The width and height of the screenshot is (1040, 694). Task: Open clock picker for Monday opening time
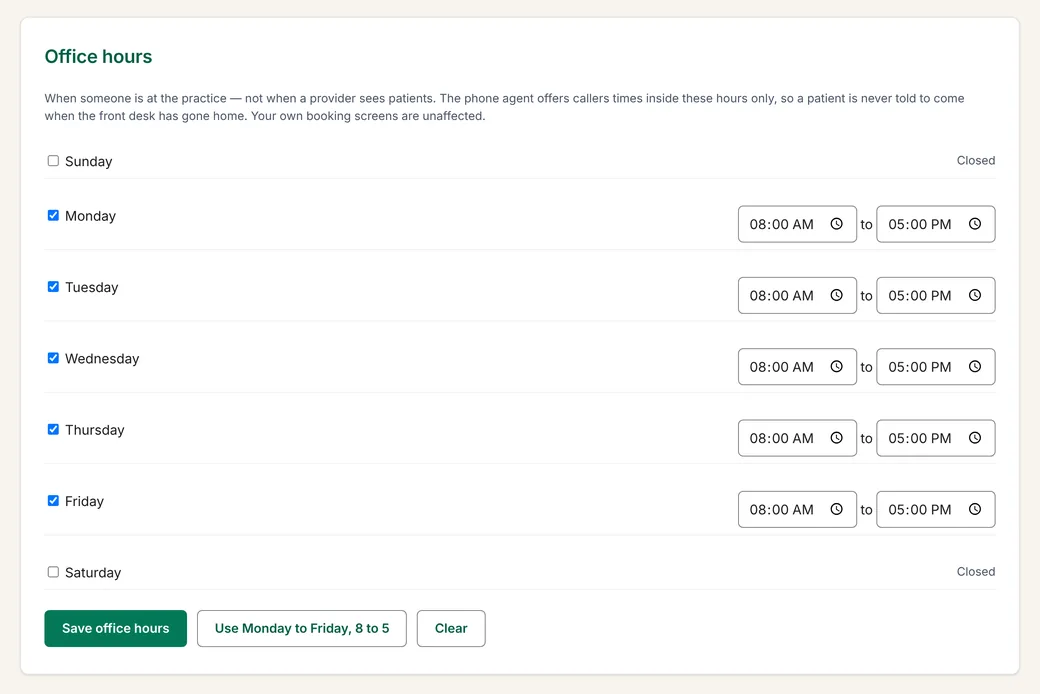pos(836,224)
